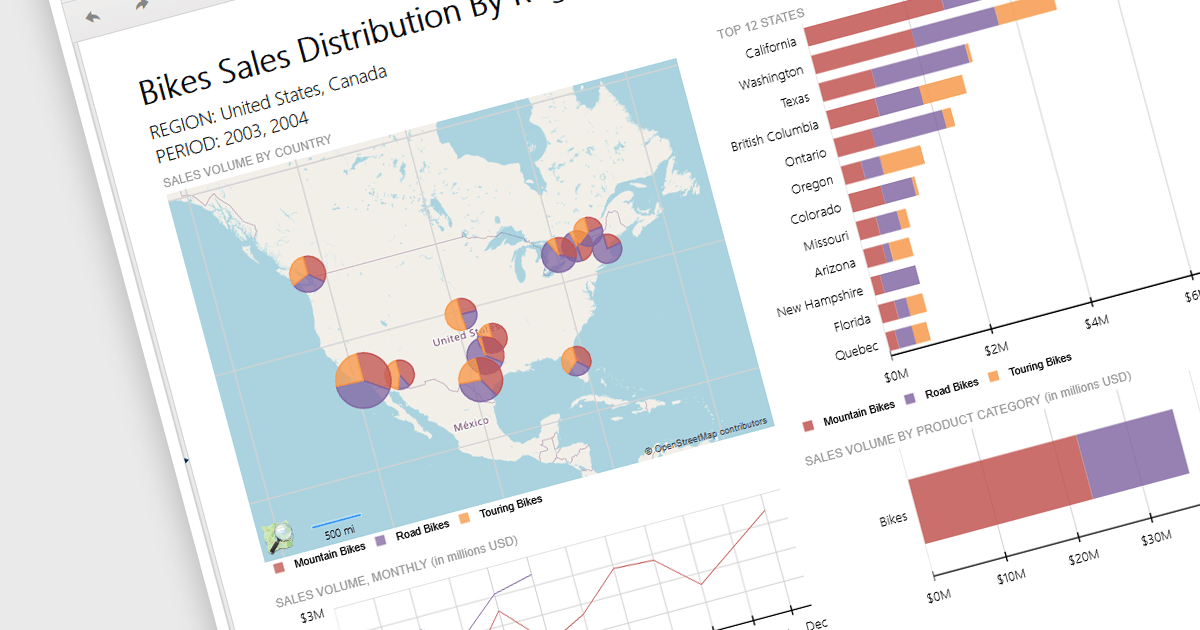Click the OpenStreetMap magnifier logo on the map

point(278,538)
